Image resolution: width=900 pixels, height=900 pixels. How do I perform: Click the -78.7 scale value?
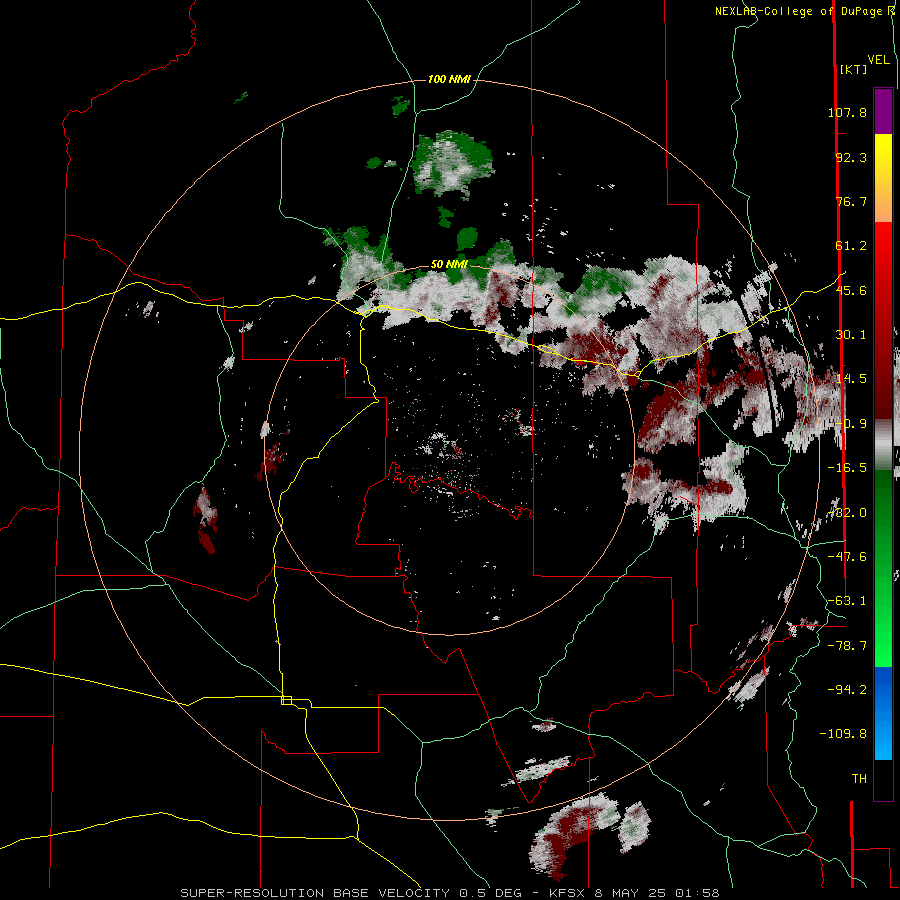pyautogui.click(x=847, y=646)
